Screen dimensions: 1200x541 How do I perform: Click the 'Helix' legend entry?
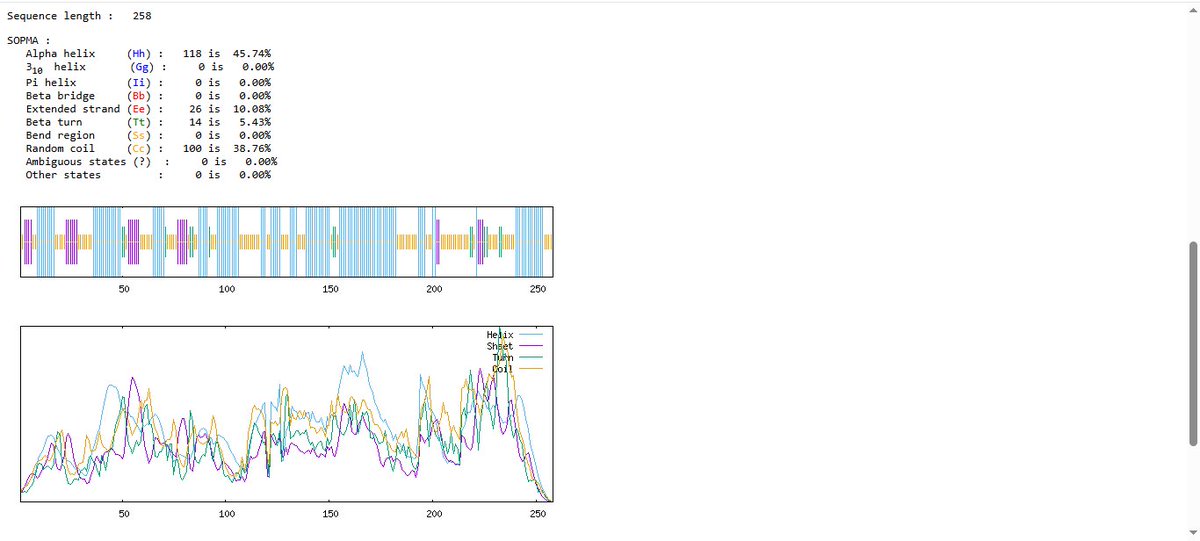coord(514,335)
